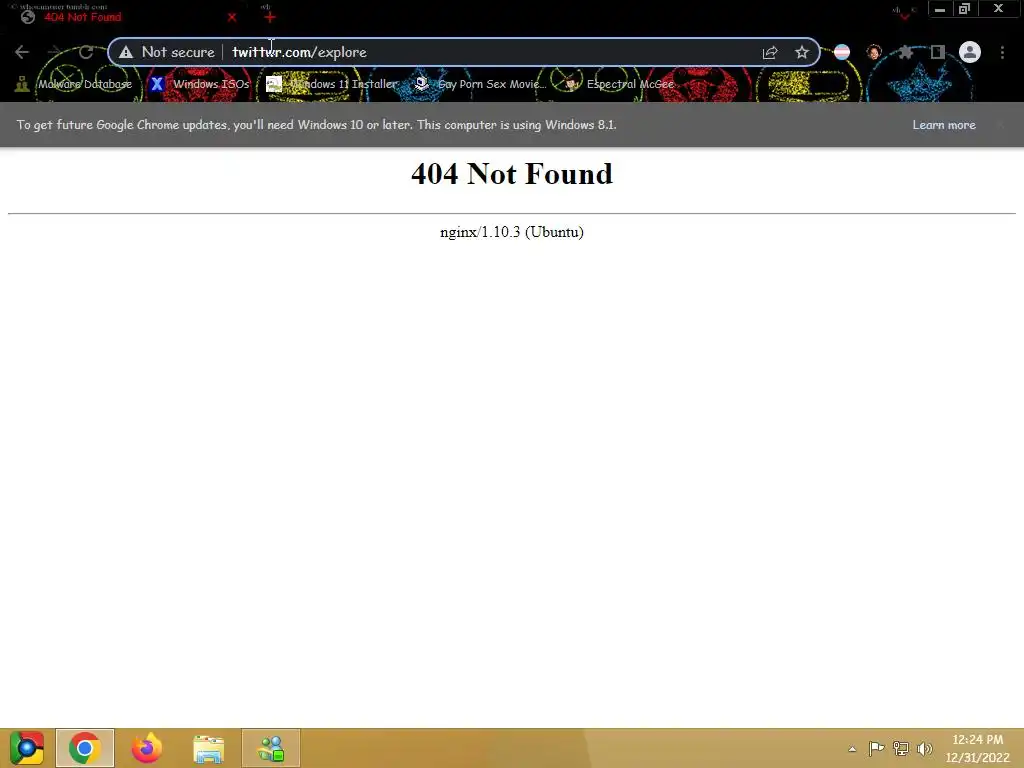
Task: Open Google Chrome from the taskbar
Action: [x=85, y=748]
